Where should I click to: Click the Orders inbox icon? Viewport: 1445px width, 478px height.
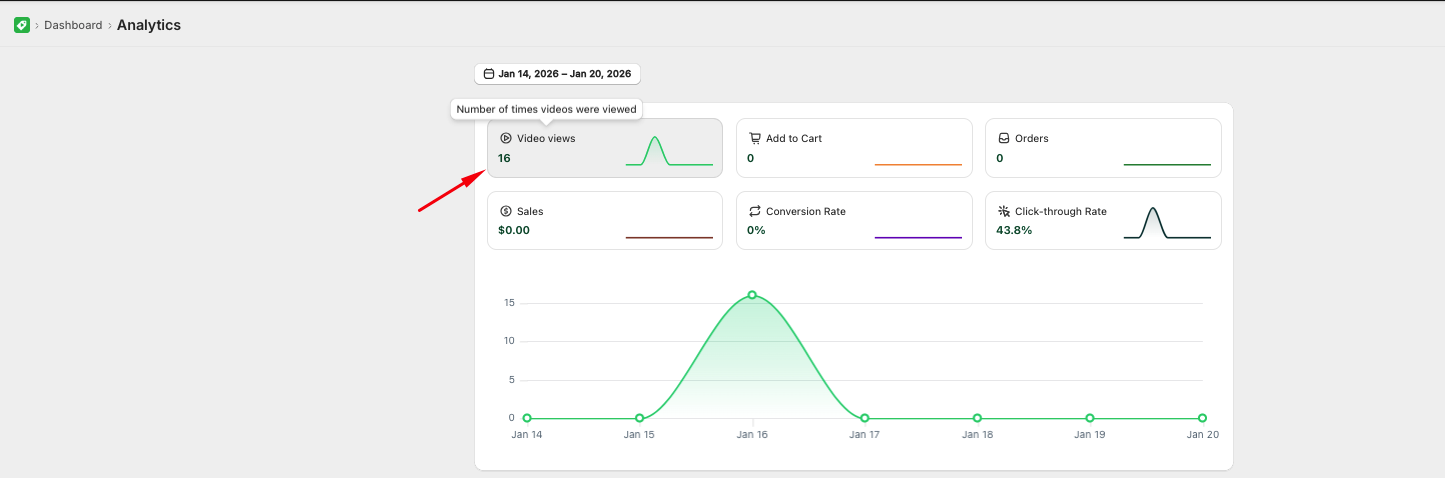point(1004,138)
